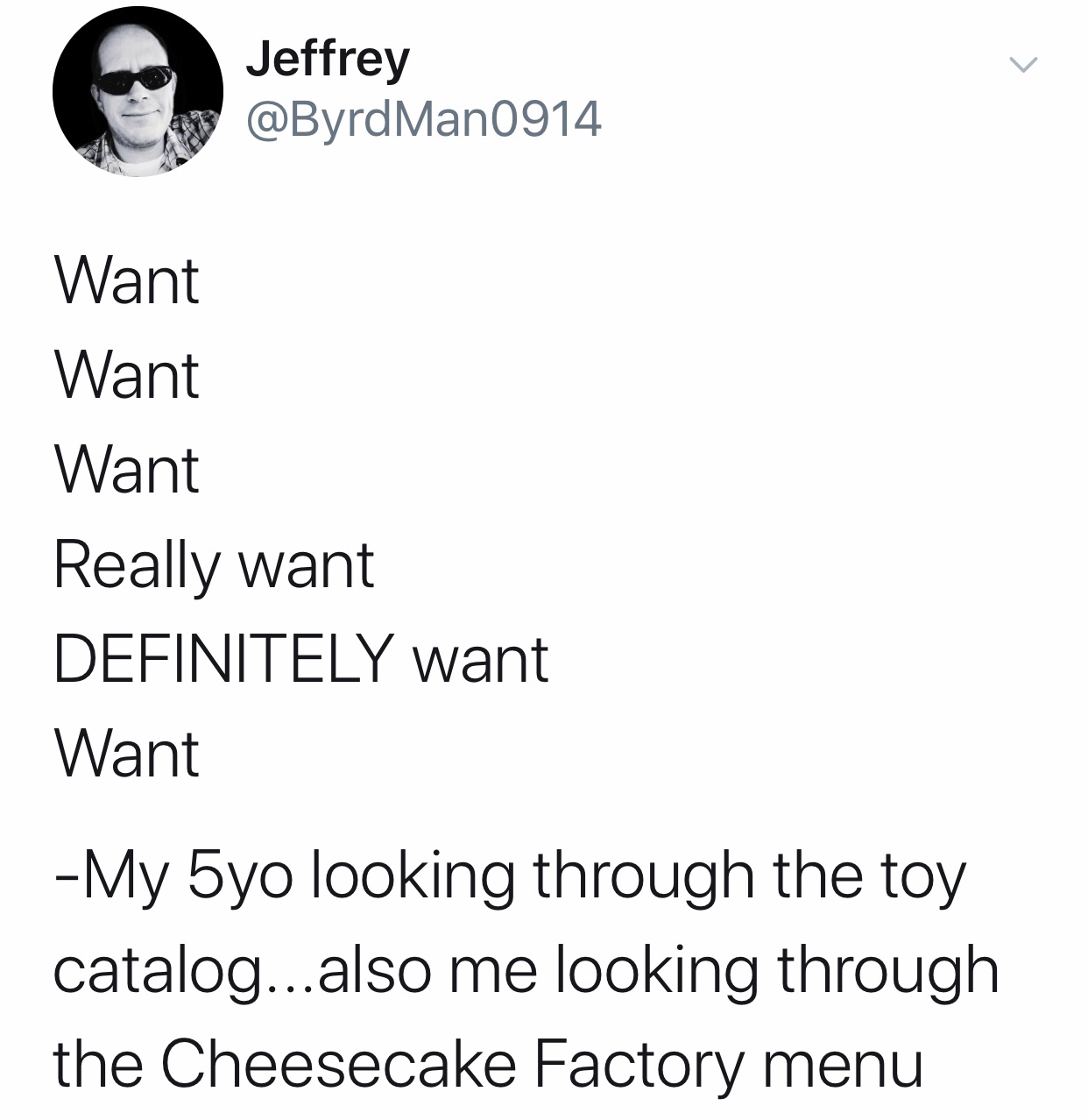The image size is (1088, 1120).
Task: Click the "want" after DEFINITELY
Action: click(480, 661)
